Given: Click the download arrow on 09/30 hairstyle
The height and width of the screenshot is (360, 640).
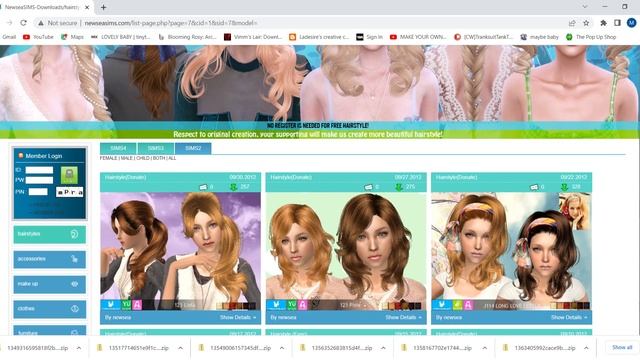Looking at the screenshot, I should click(x=233, y=187).
